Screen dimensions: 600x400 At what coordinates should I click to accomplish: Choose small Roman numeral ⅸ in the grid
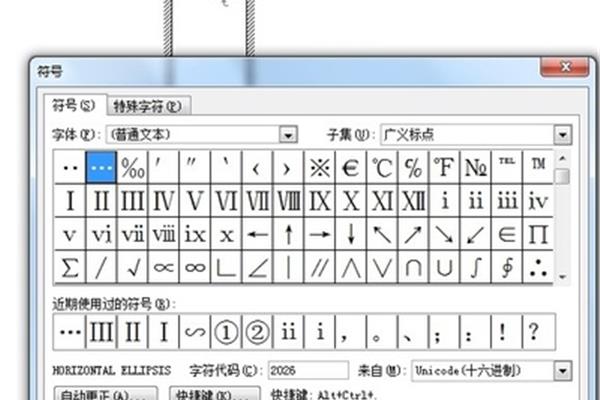[x=195, y=234]
